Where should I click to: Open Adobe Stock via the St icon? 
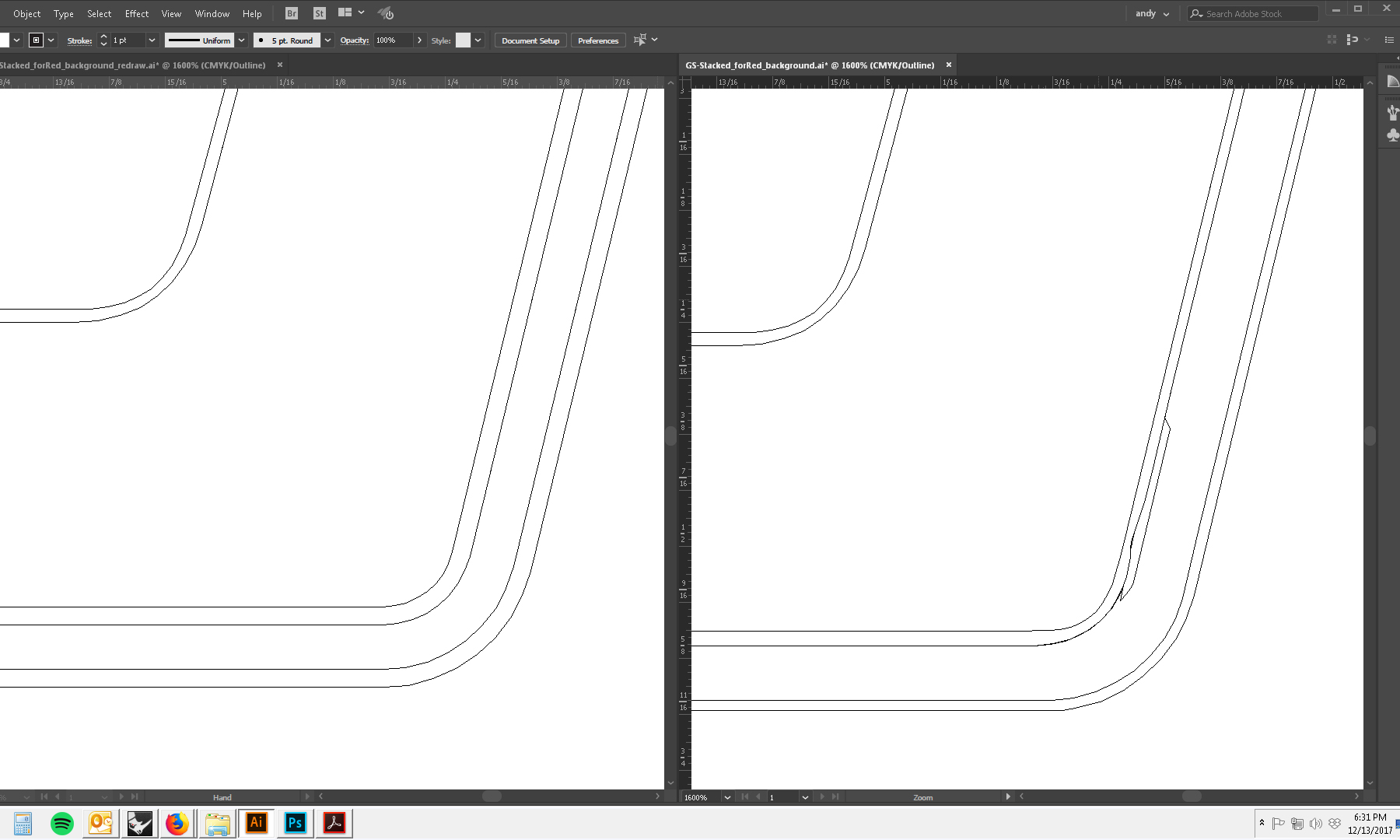tap(319, 13)
